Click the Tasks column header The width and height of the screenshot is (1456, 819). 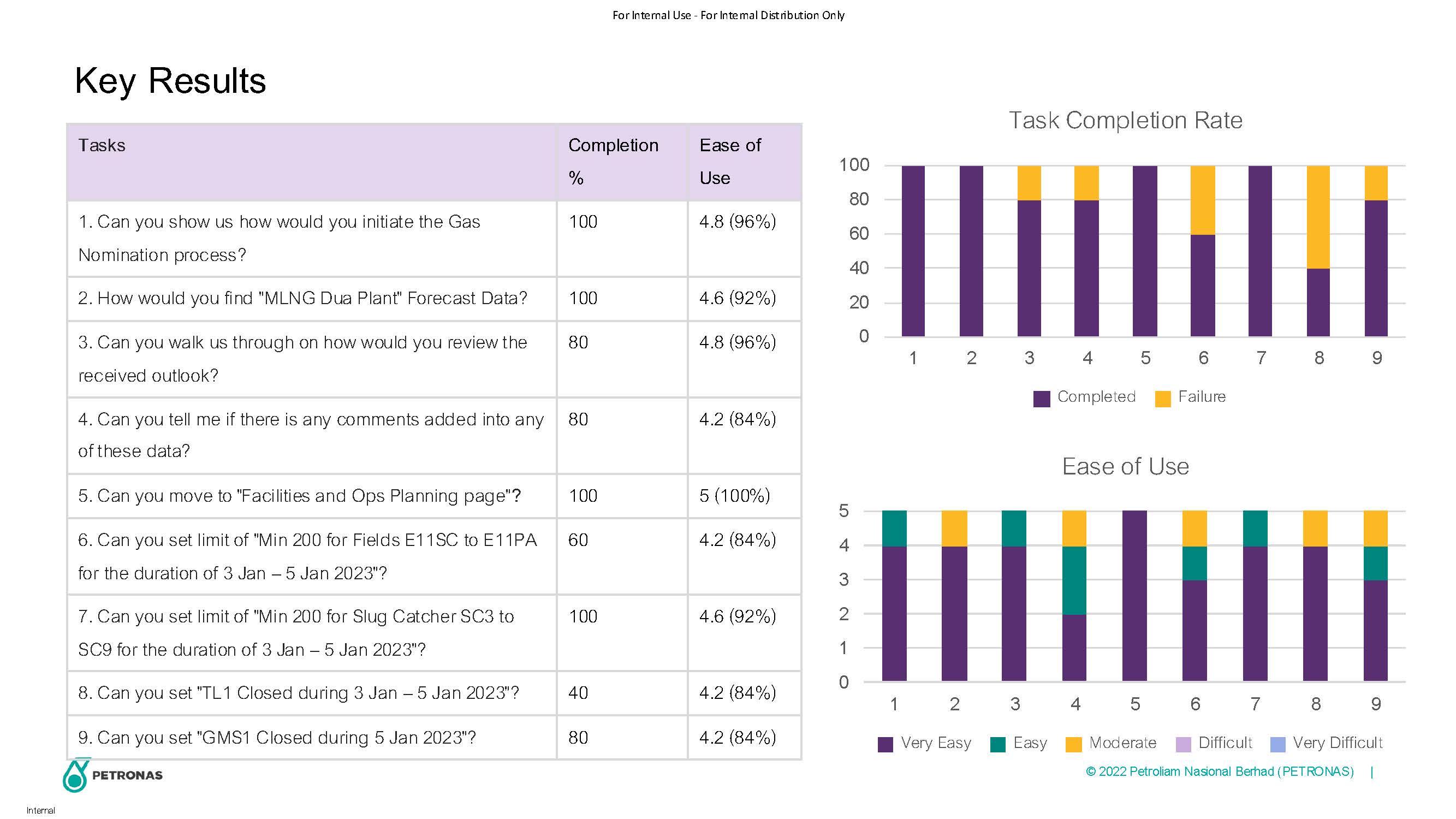[x=102, y=146]
